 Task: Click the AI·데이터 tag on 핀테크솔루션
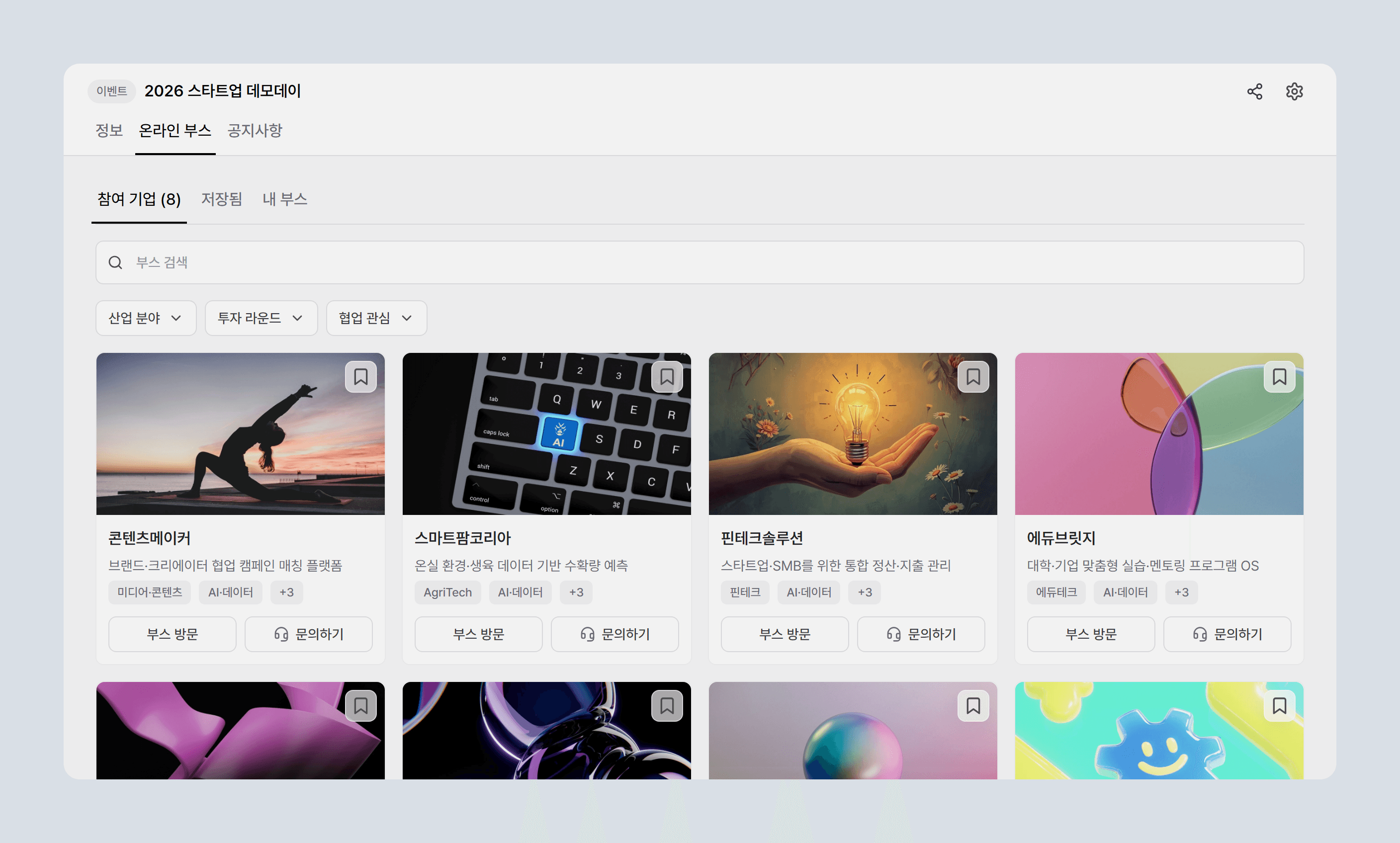809,592
